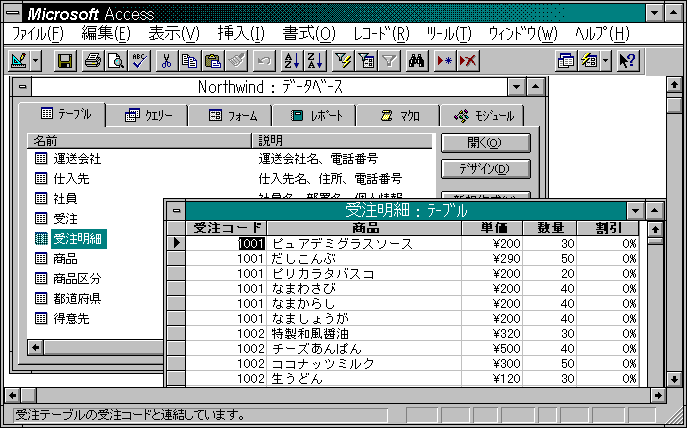
Task: Click the Print Preview icon
Action: (x=116, y=61)
